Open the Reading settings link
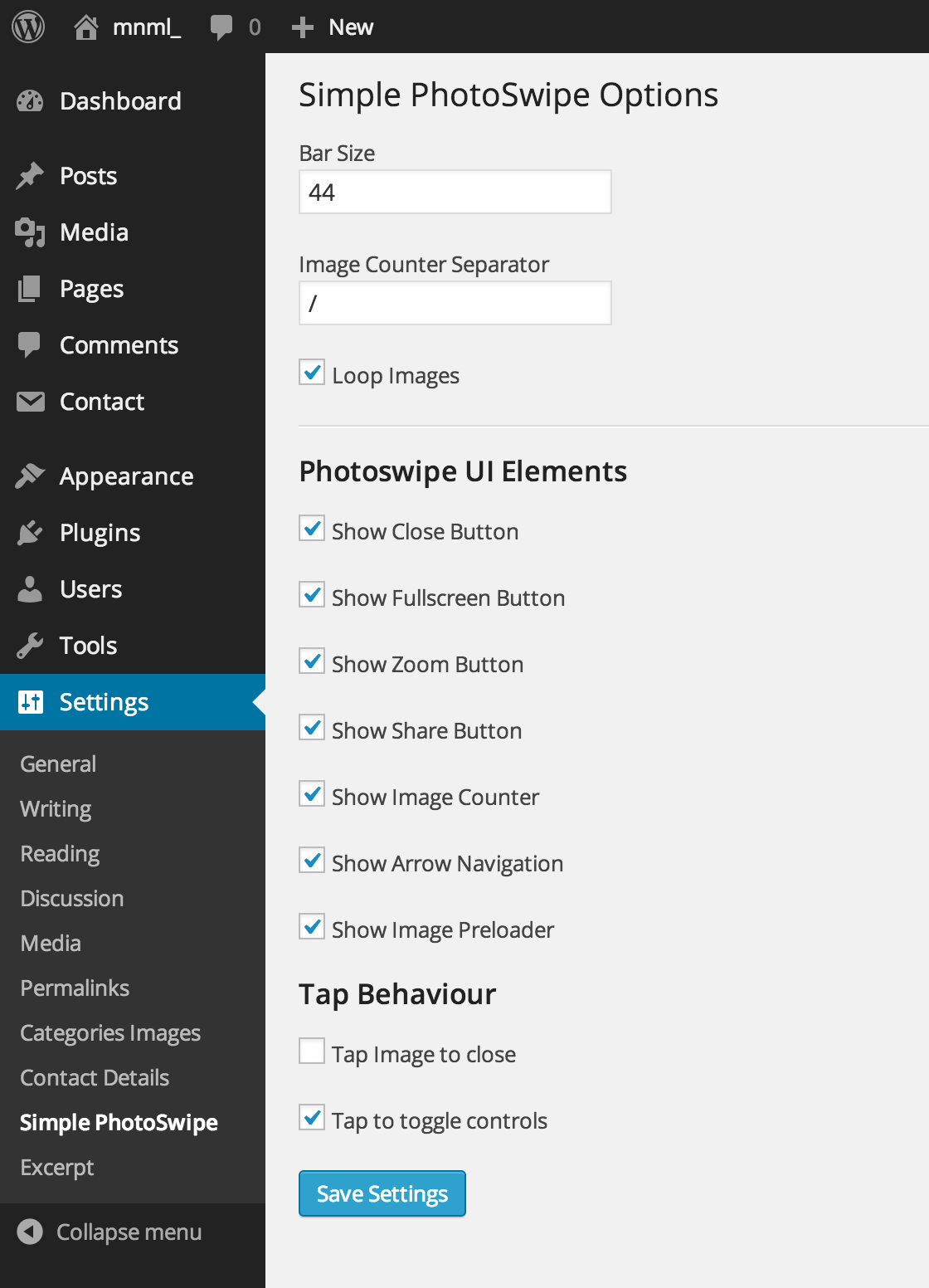The height and width of the screenshot is (1288, 929). coord(60,854)
